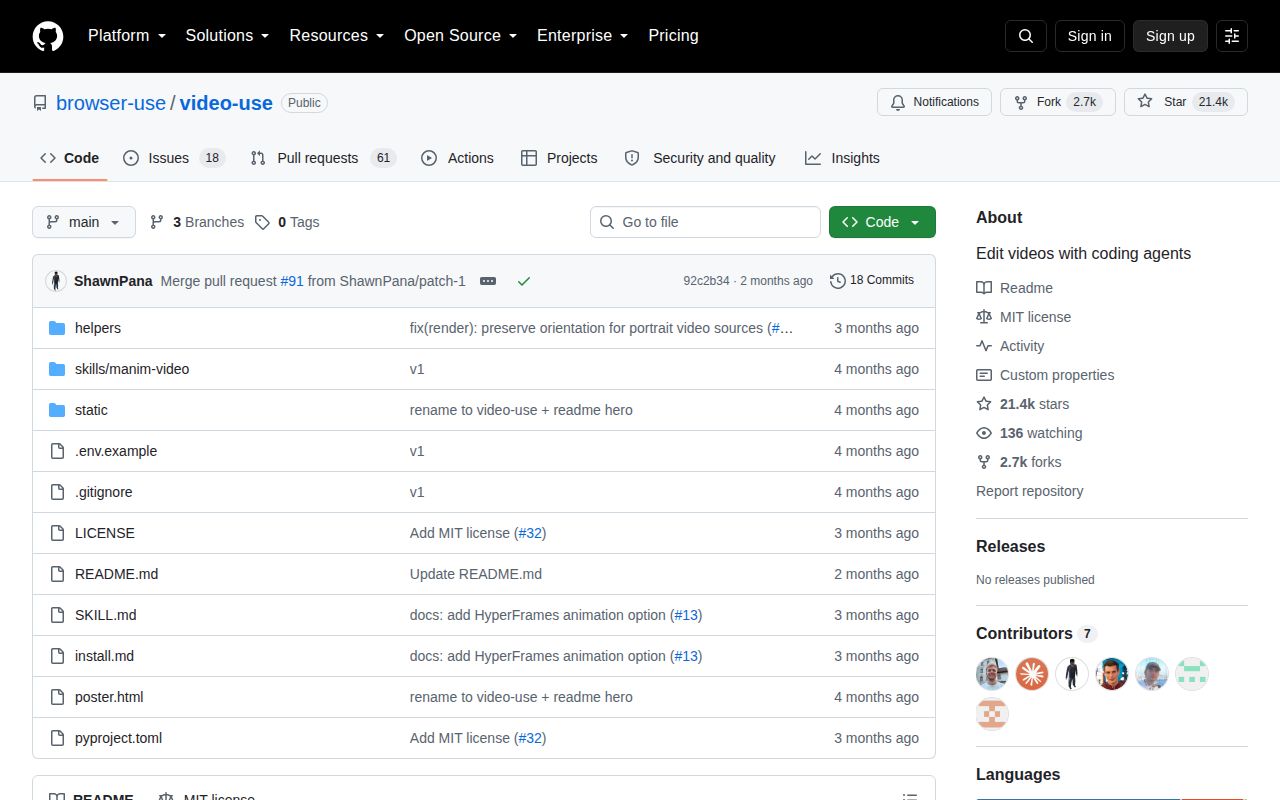This screenshot has height=800, width=1280.
Task: Expand the Resources menu
Action: point(337,36)
